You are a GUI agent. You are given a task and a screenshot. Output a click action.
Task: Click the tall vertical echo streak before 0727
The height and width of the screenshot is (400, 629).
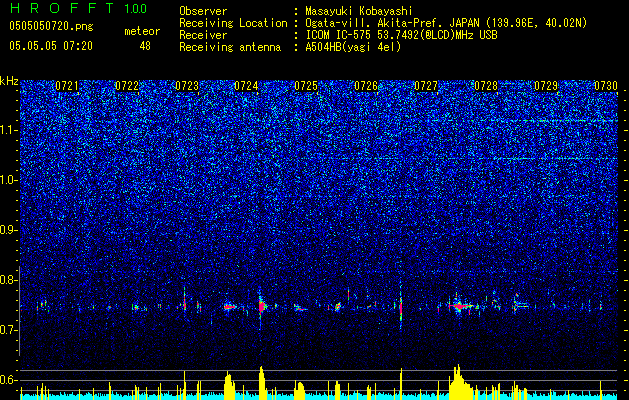[x=401, y=307]
